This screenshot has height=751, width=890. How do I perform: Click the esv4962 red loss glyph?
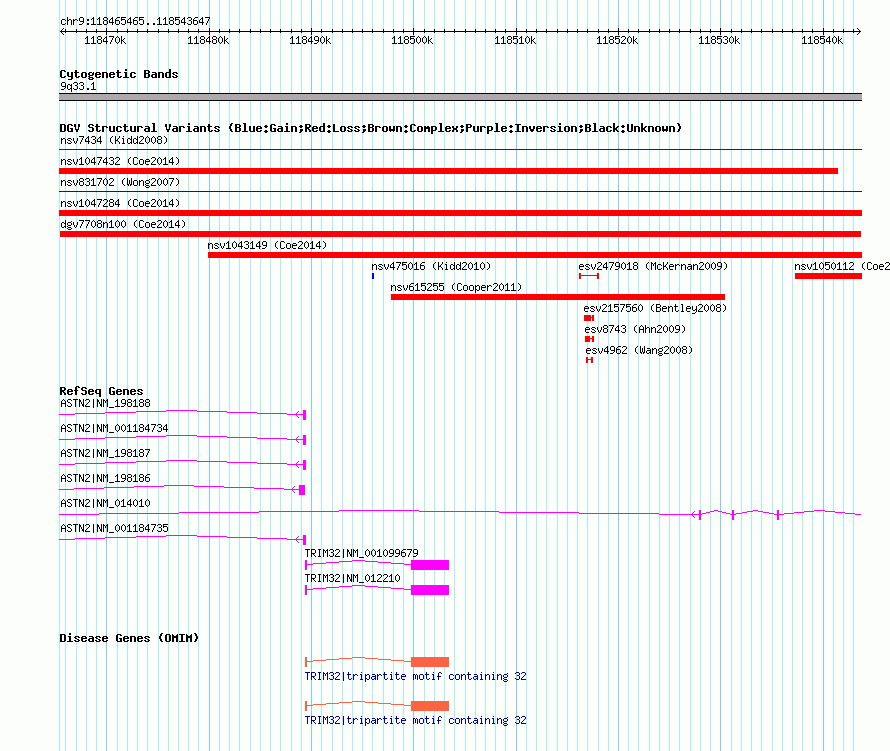tap(590, 360)
